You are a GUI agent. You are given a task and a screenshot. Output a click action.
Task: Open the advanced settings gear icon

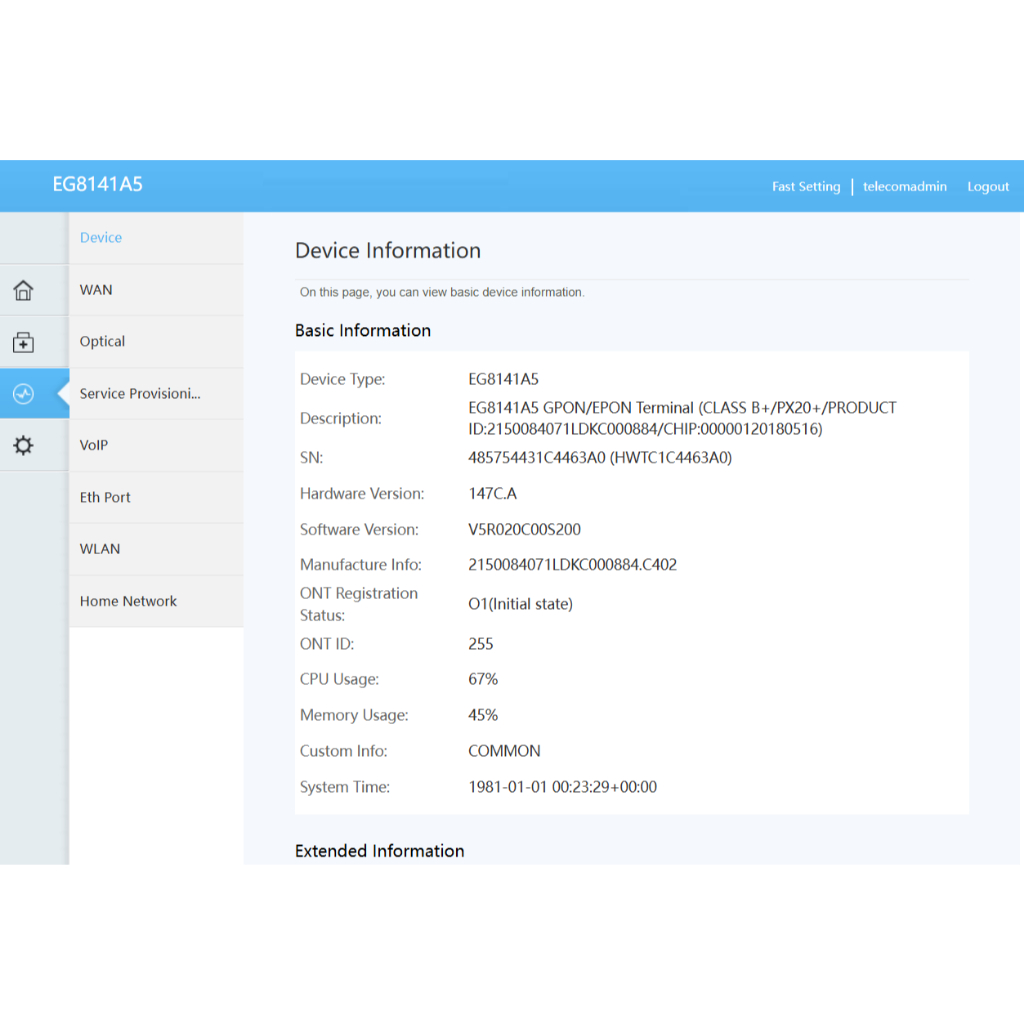[x=23, y=446]
